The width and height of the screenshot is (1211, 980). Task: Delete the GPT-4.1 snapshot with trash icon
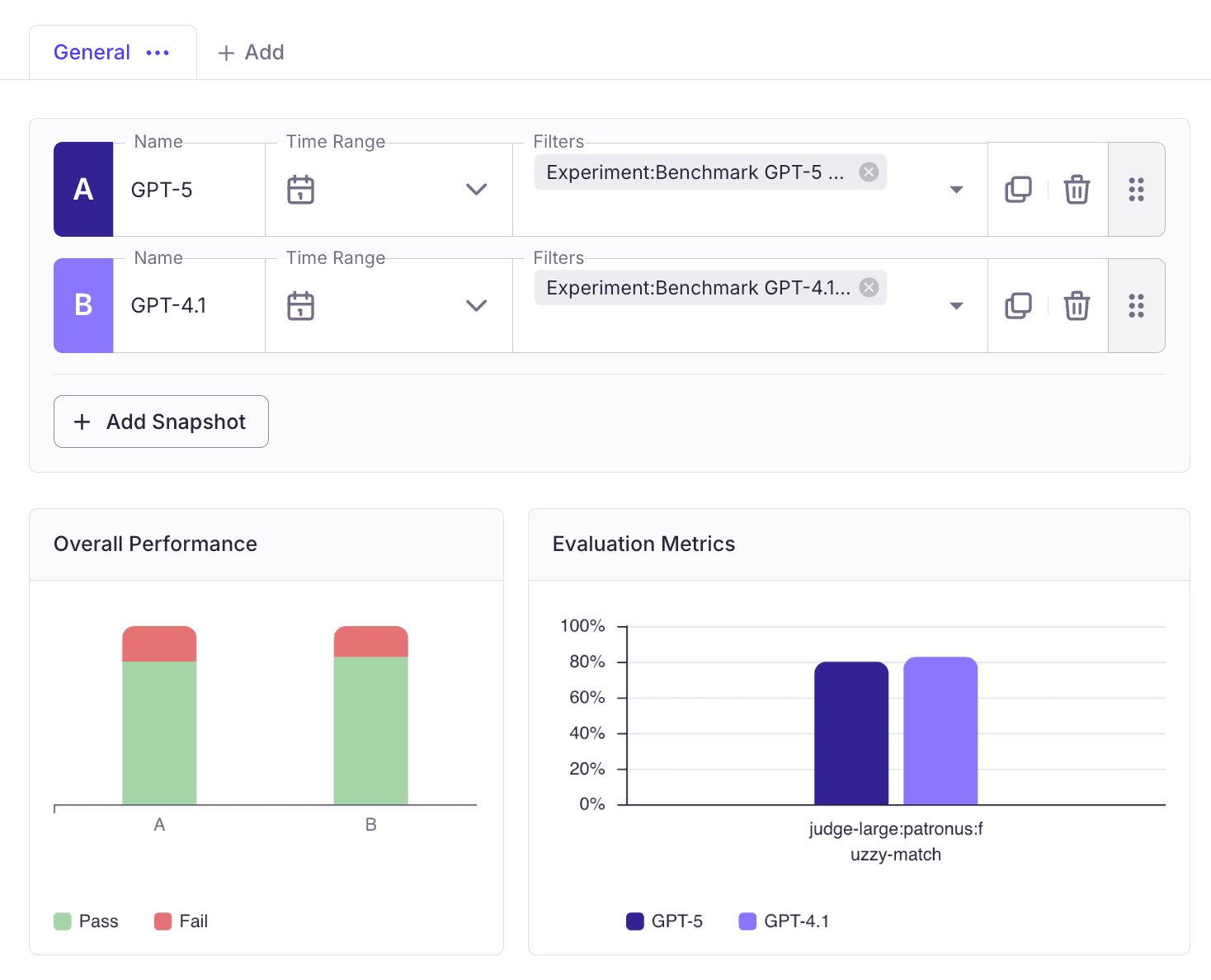[1077, 306]
